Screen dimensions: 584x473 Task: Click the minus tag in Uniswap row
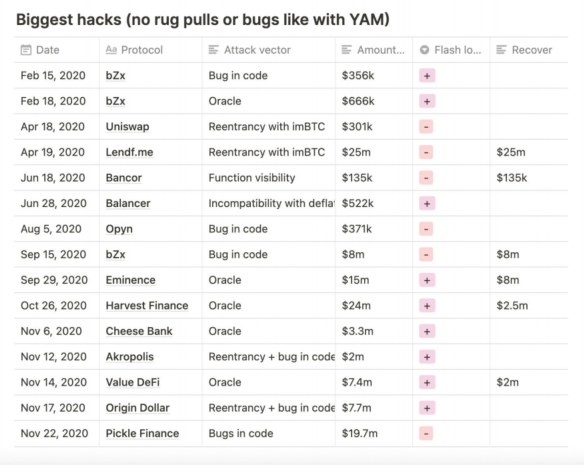pyautogui.click(x=426, y=127)
